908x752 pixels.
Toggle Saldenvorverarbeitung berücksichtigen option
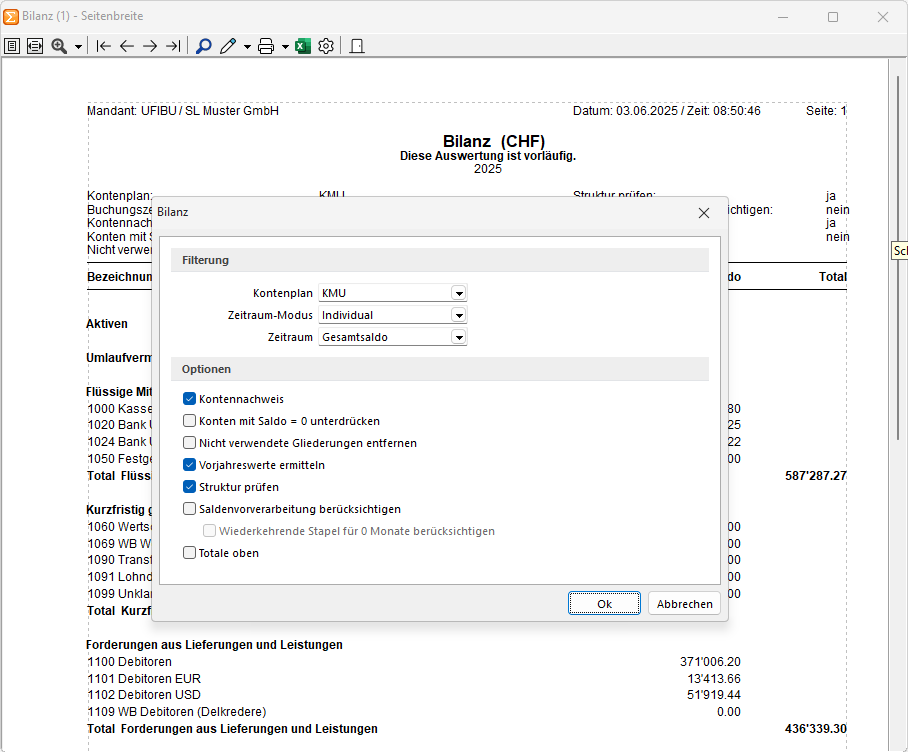coord(189,509)
